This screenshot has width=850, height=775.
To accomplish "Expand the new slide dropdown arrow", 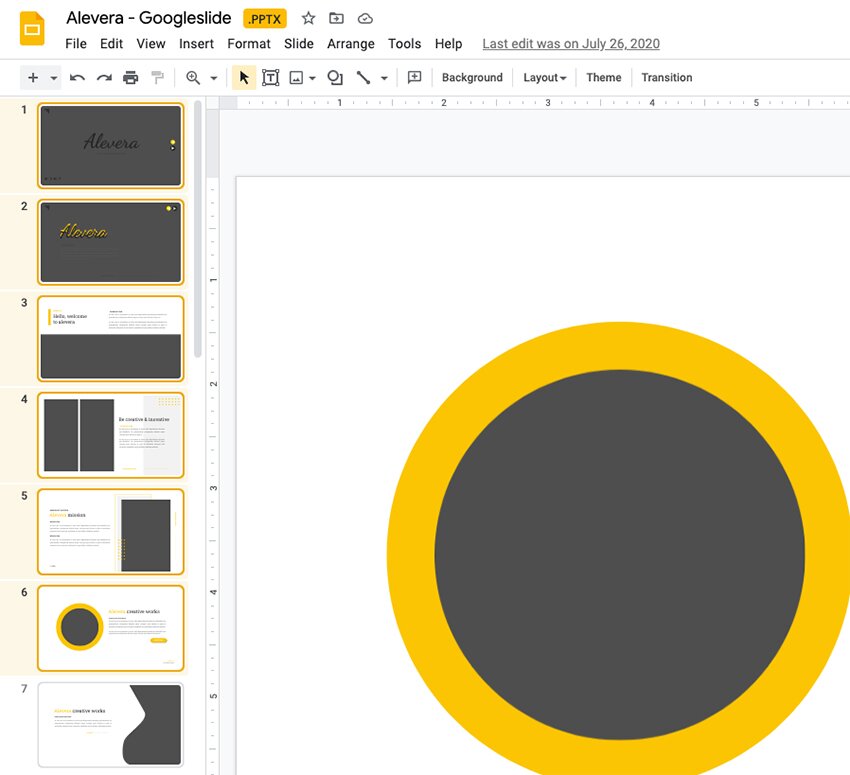I will click(54, 78).
